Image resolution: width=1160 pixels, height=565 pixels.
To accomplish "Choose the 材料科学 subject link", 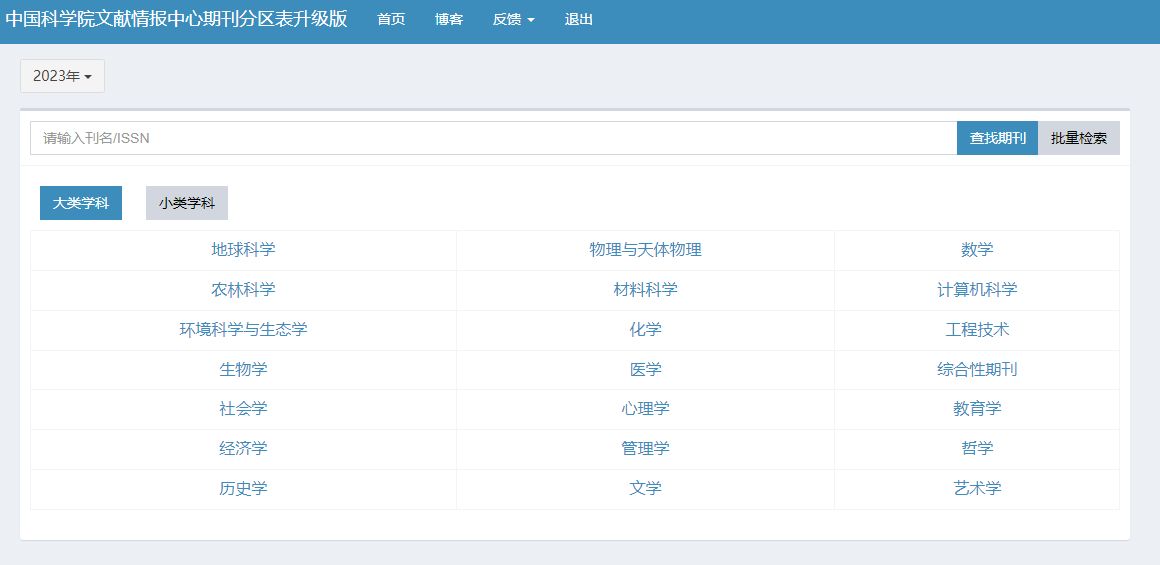I will [x=645, y=290].
